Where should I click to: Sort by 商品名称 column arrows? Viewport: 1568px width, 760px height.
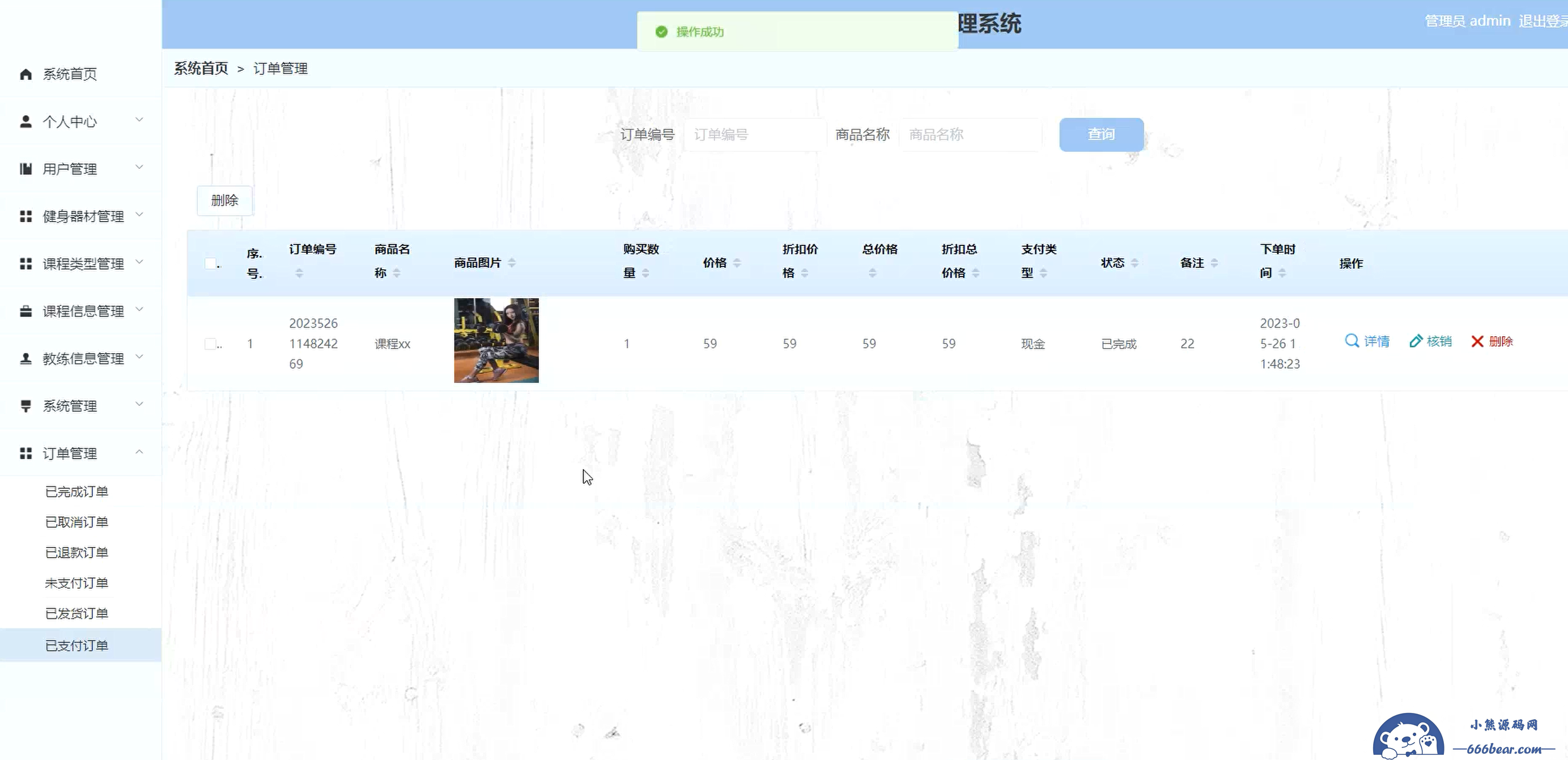[397, 273]
